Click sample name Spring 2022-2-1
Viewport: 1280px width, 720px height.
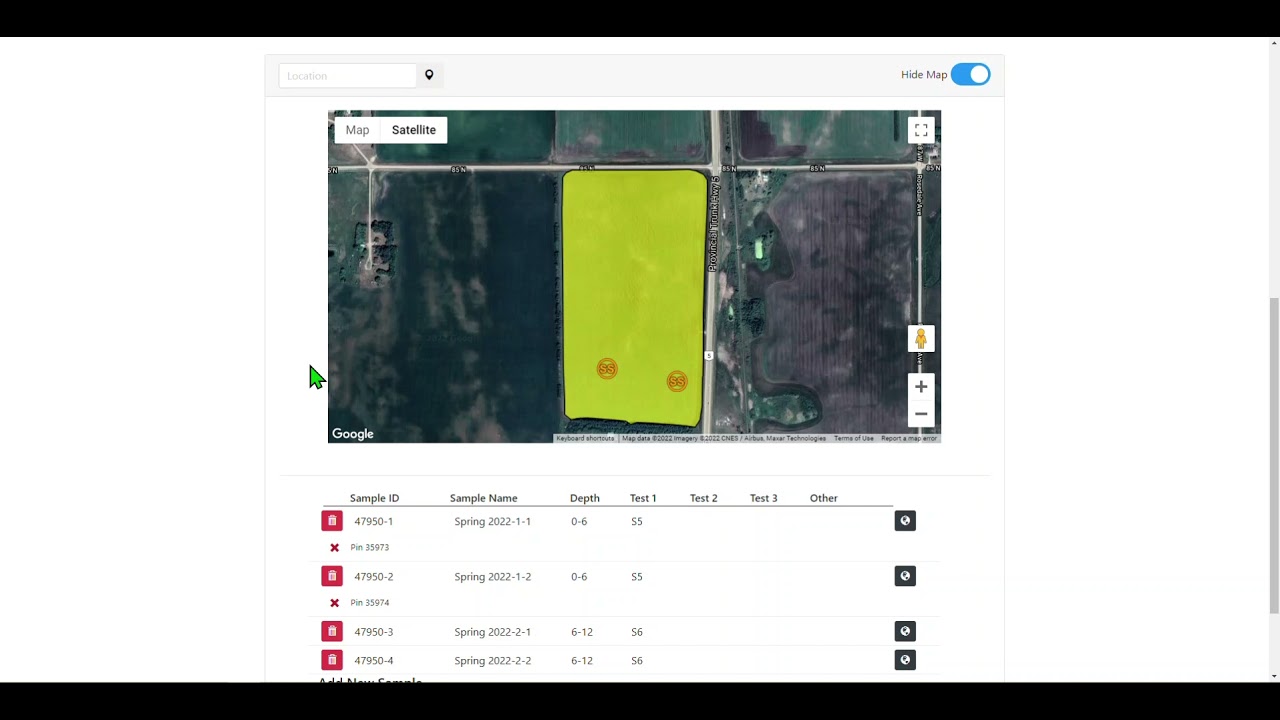[492, 632]
